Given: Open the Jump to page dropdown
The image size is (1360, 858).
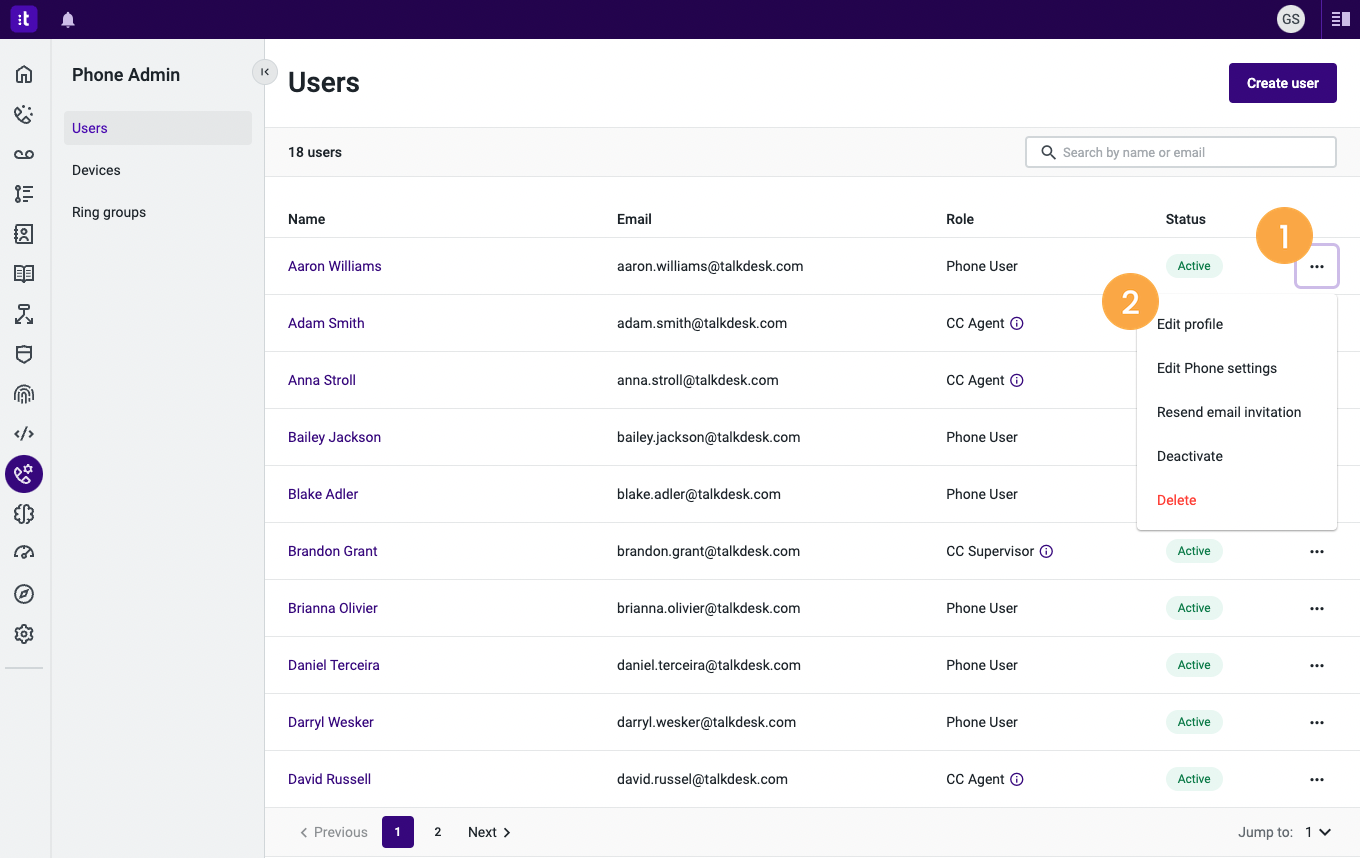Looking at the screenshot, I should click(x=1318, y=832).
